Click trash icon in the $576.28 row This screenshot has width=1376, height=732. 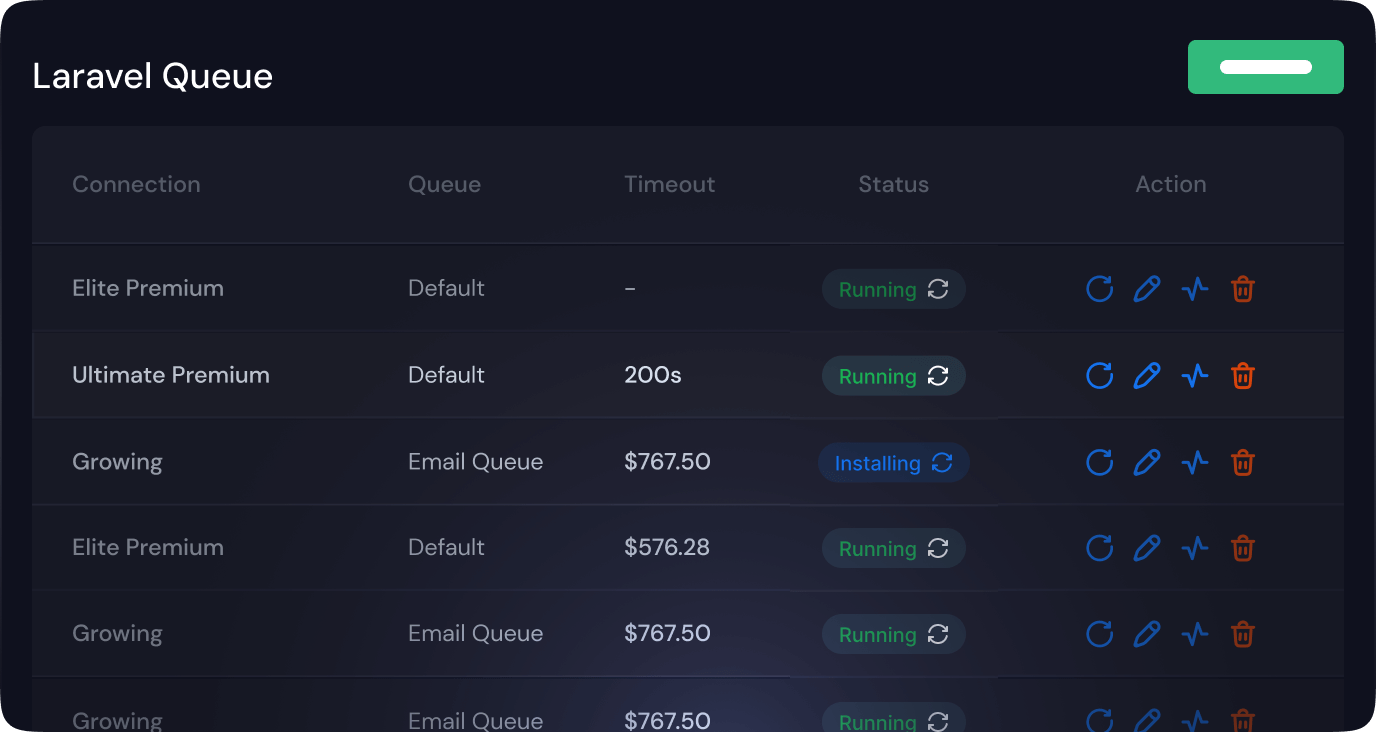(x=1243, y=548)
